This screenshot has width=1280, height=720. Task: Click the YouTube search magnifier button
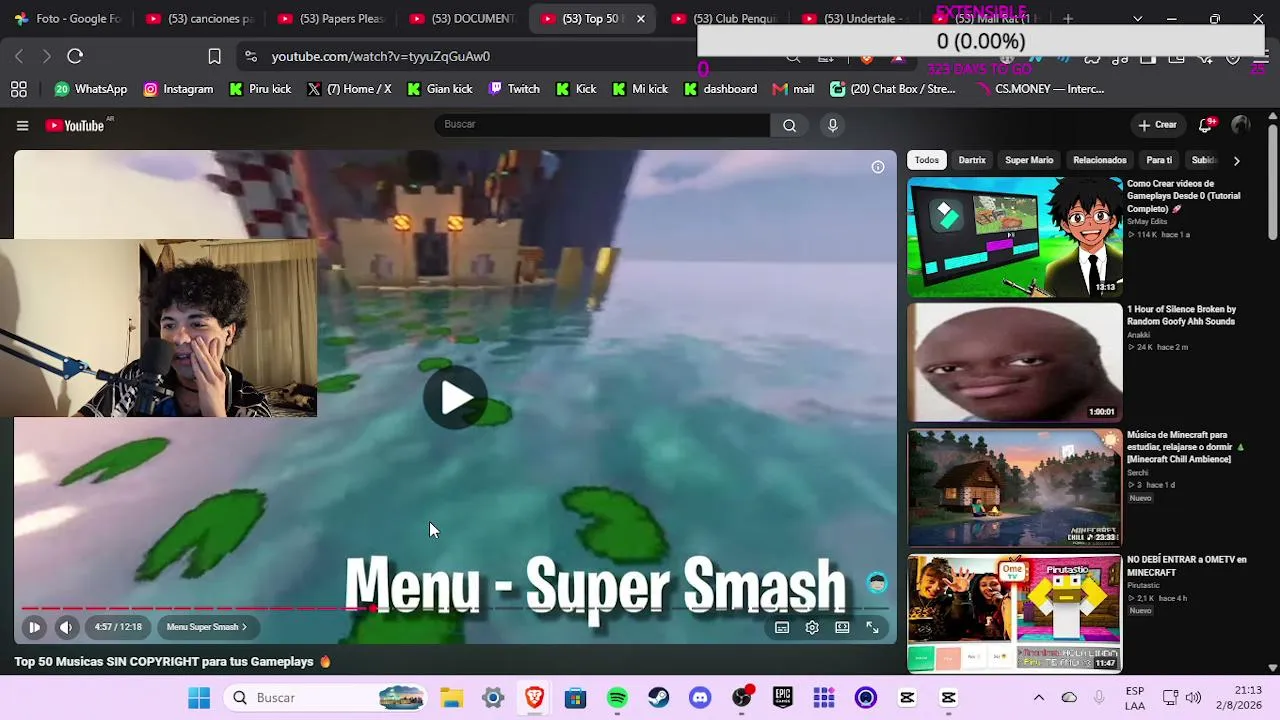[790, 125]
